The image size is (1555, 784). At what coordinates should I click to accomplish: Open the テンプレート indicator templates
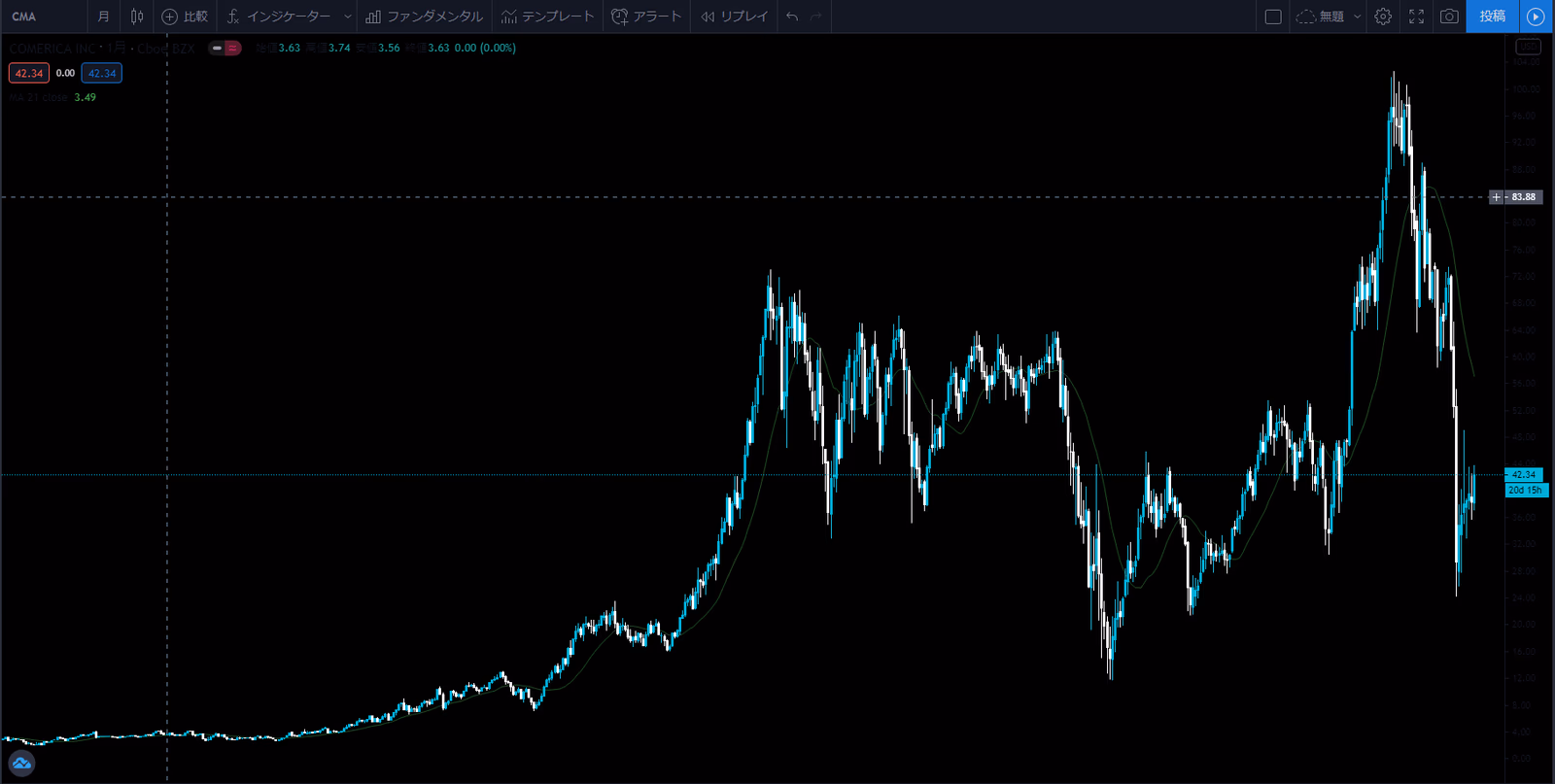547,17
